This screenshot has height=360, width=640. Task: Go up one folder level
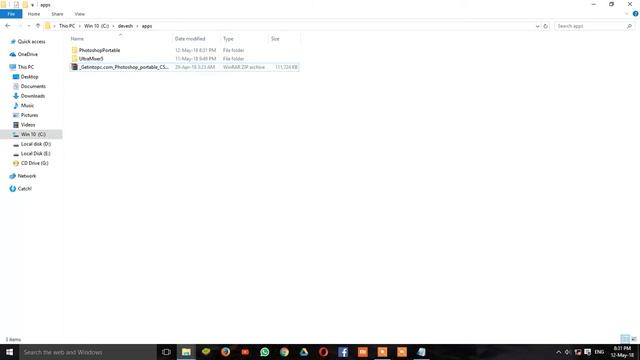tap(38, 26)
